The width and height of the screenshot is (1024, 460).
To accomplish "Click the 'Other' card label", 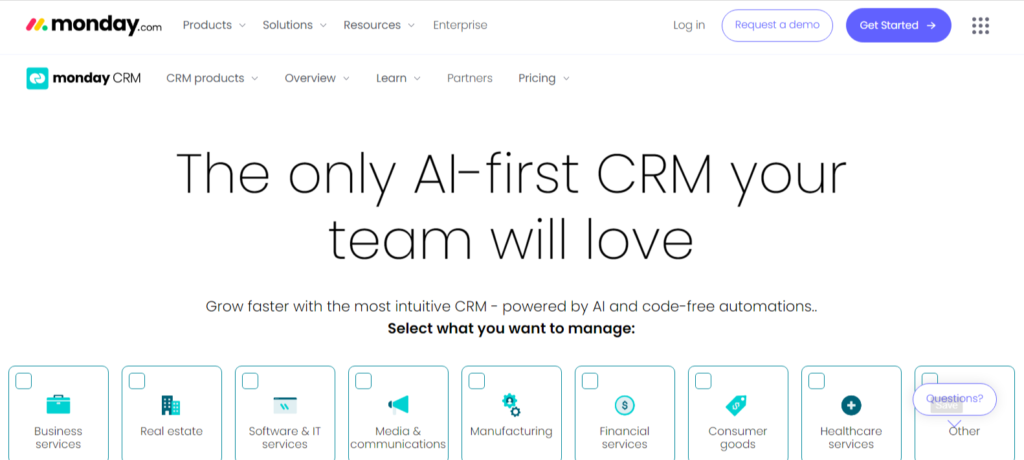I will 964,431.
